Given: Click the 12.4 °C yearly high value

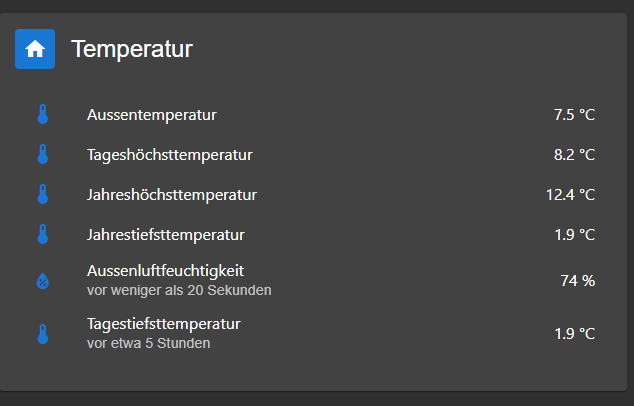Looking at the screenshot, I should click(570, 195).
